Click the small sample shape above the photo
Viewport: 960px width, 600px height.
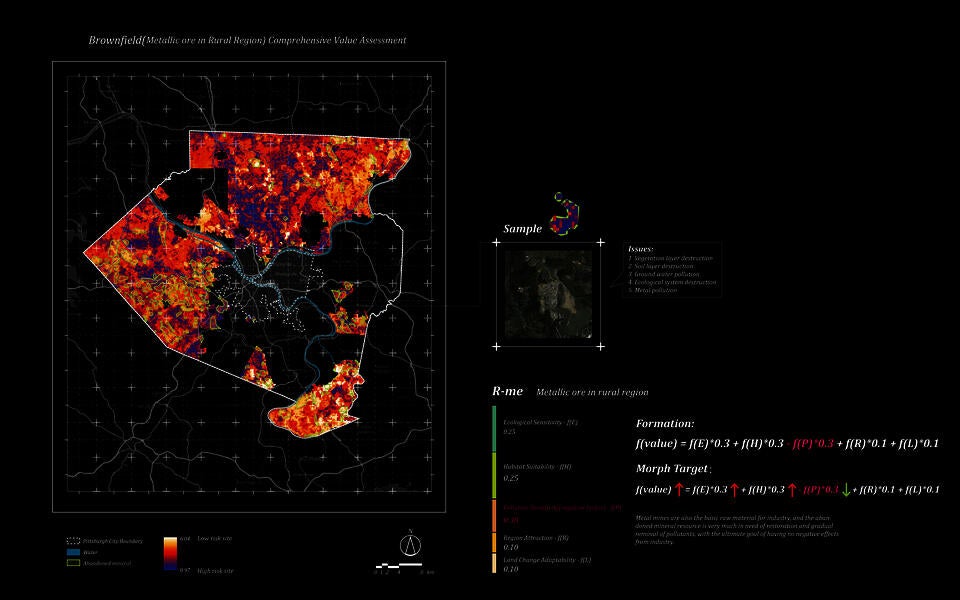(x=564, y=214)
